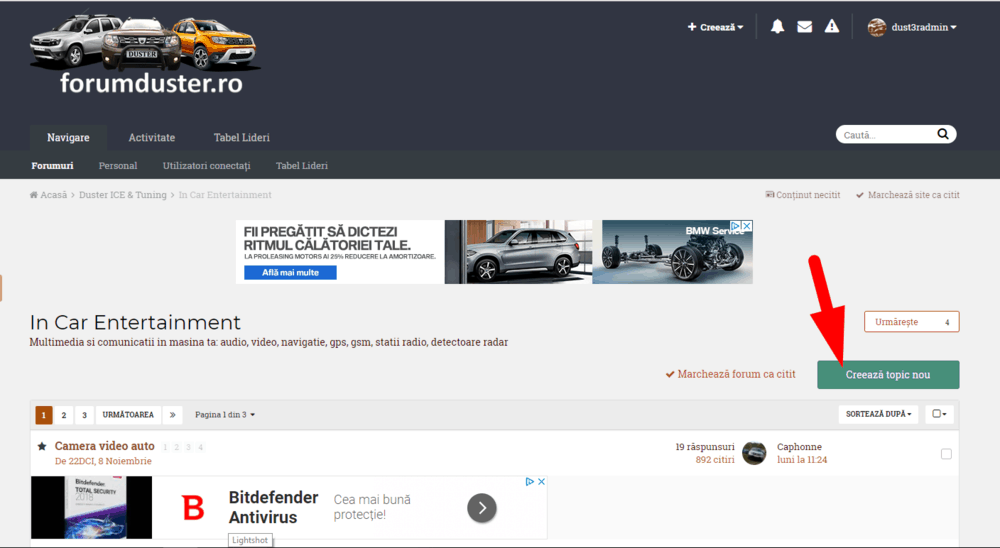Click the search magnifying glass icon
The width and height of the screenshot is (1000, 548).
942,134
